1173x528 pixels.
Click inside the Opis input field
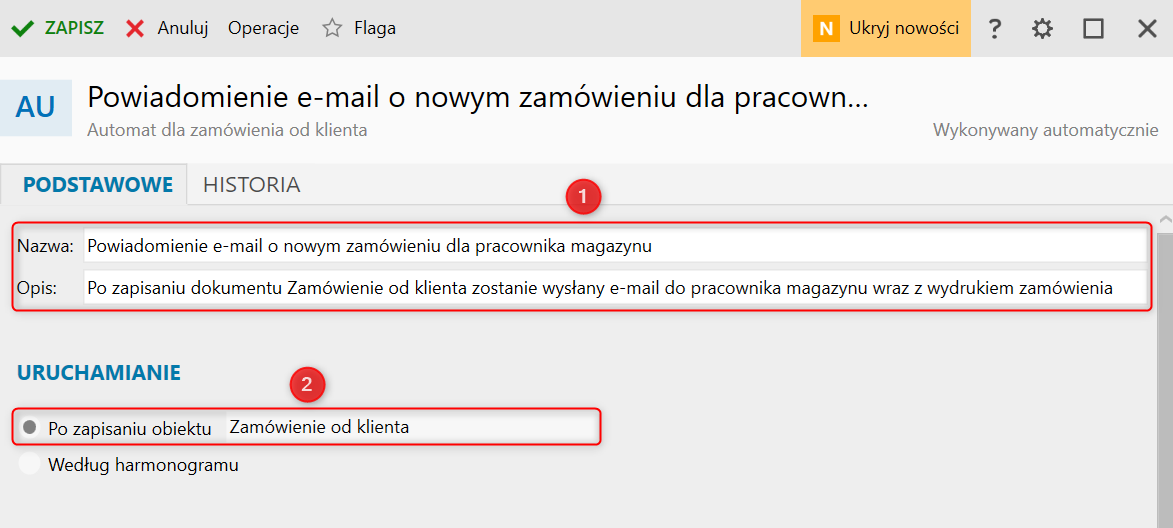pyautogui.click(x=615, y=287)
